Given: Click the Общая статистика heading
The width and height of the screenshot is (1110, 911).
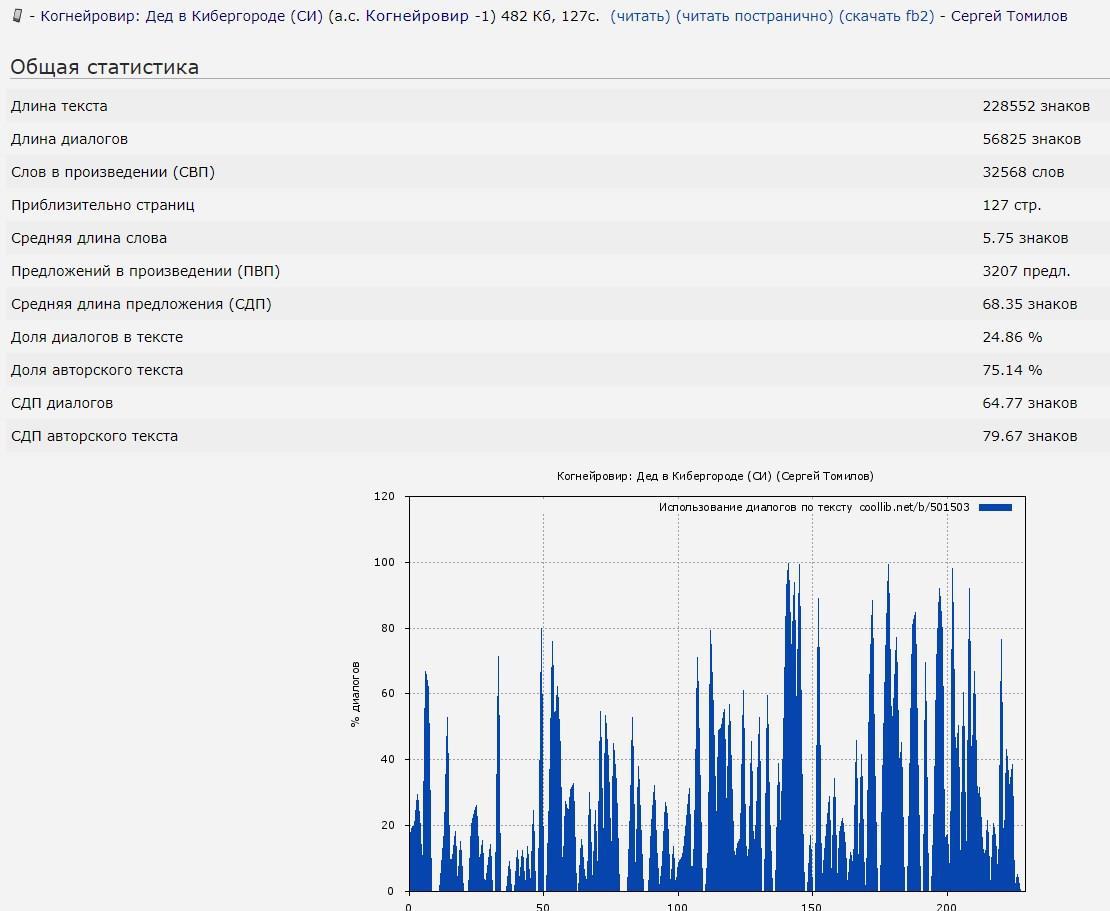Looking at the screenshot, I should (104, 67).
